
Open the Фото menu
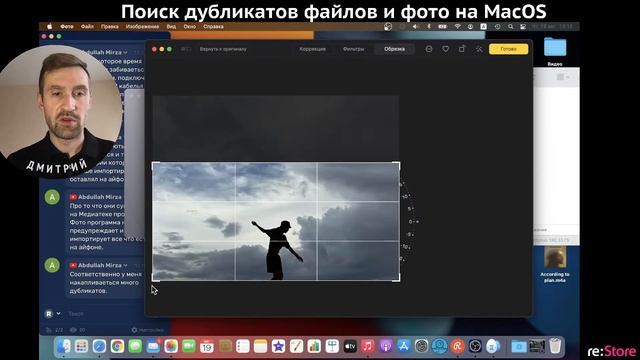(x=67, y=27)
